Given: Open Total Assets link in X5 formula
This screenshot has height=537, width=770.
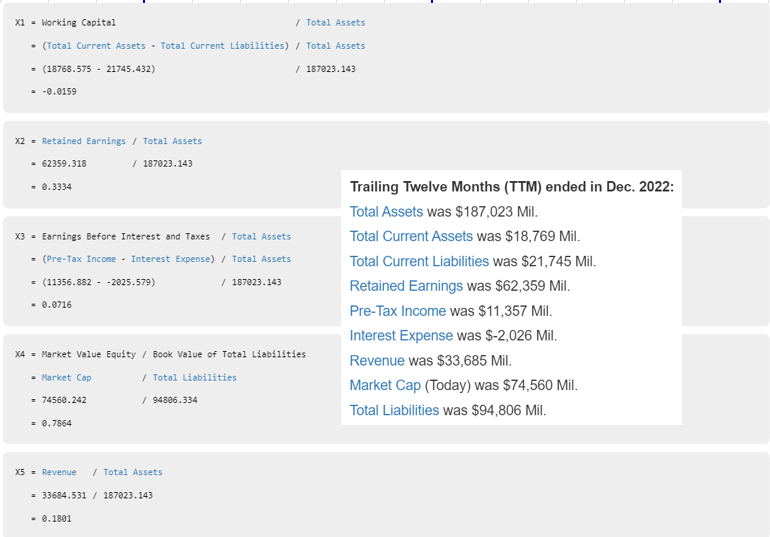Looking at the screenshot, I should click(x=132, y=472).
